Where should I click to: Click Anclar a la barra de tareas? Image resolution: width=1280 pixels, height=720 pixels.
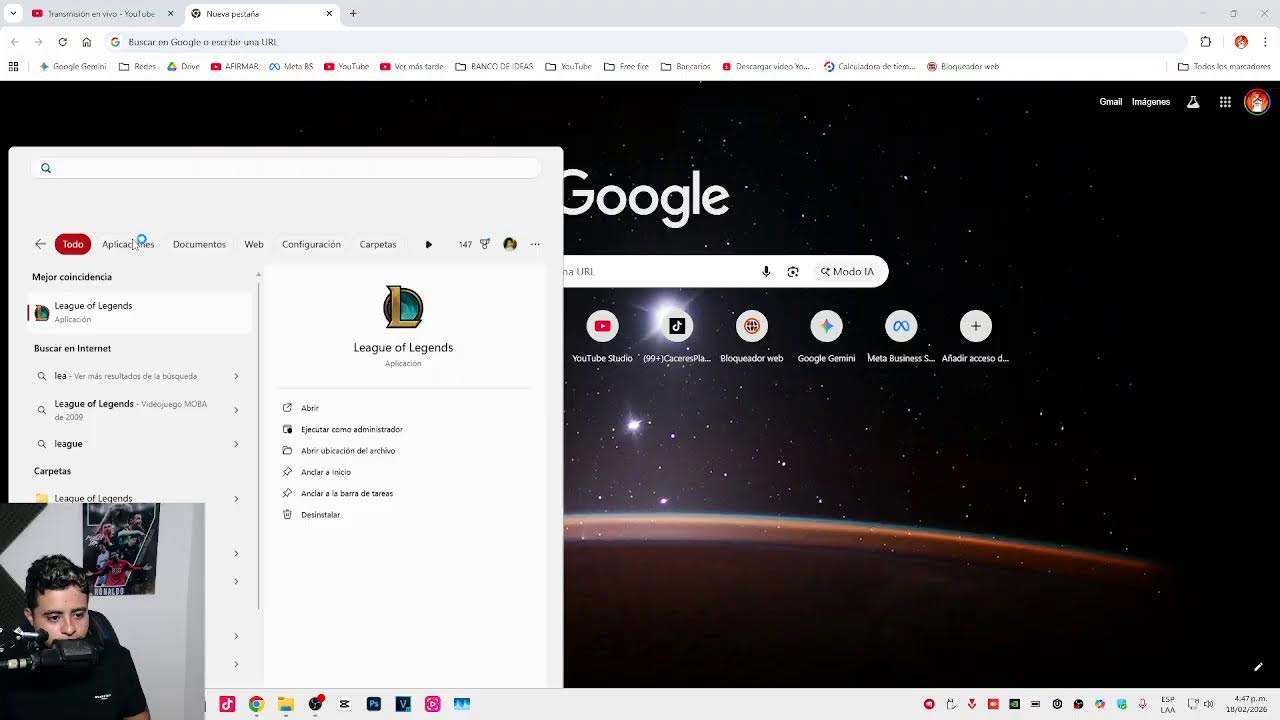(x=347, y=493)
